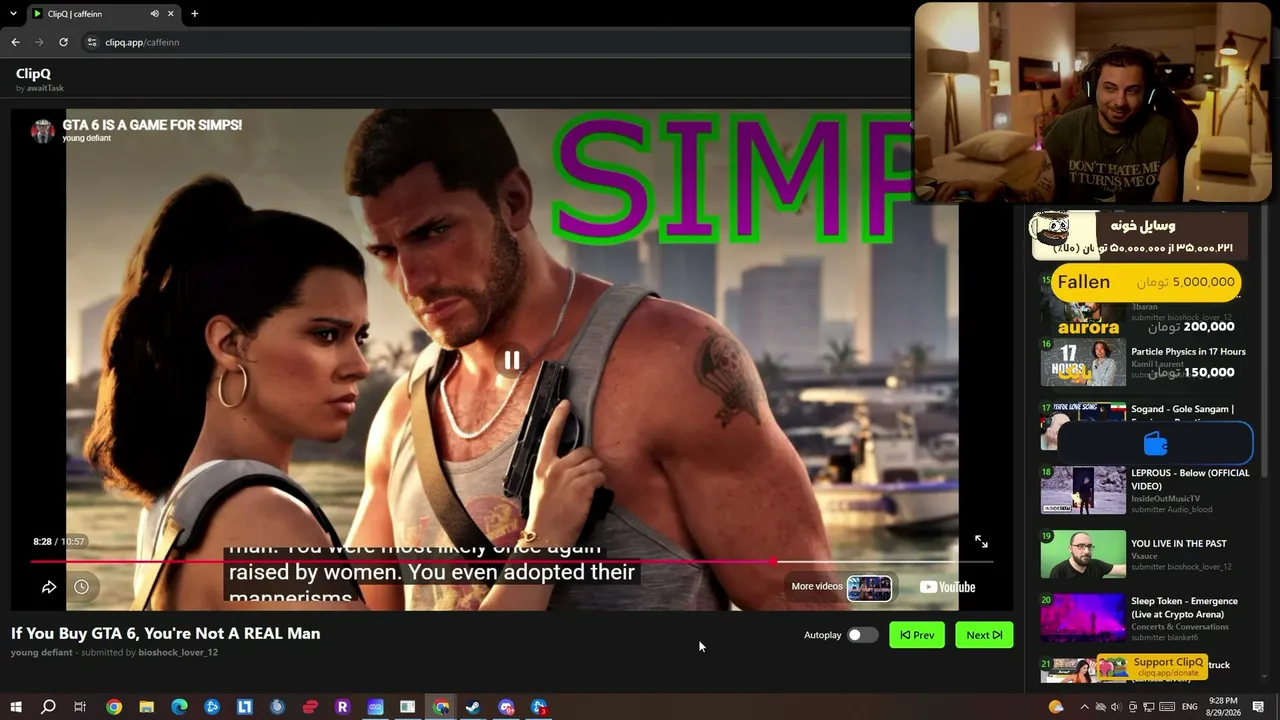Click the weather icon in the taskbar

[1056, 707]
